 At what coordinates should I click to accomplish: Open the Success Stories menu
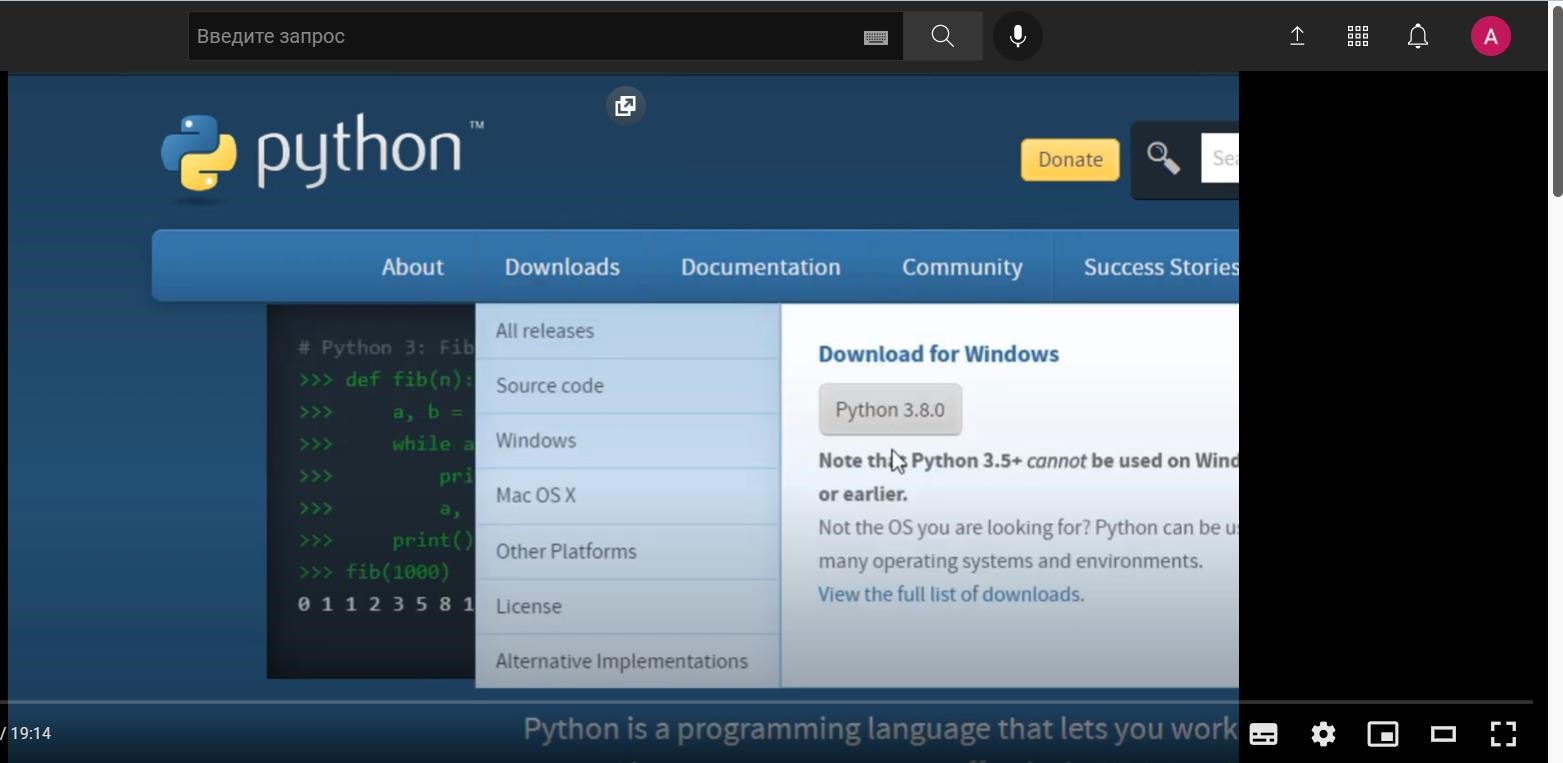(1161, 267)
